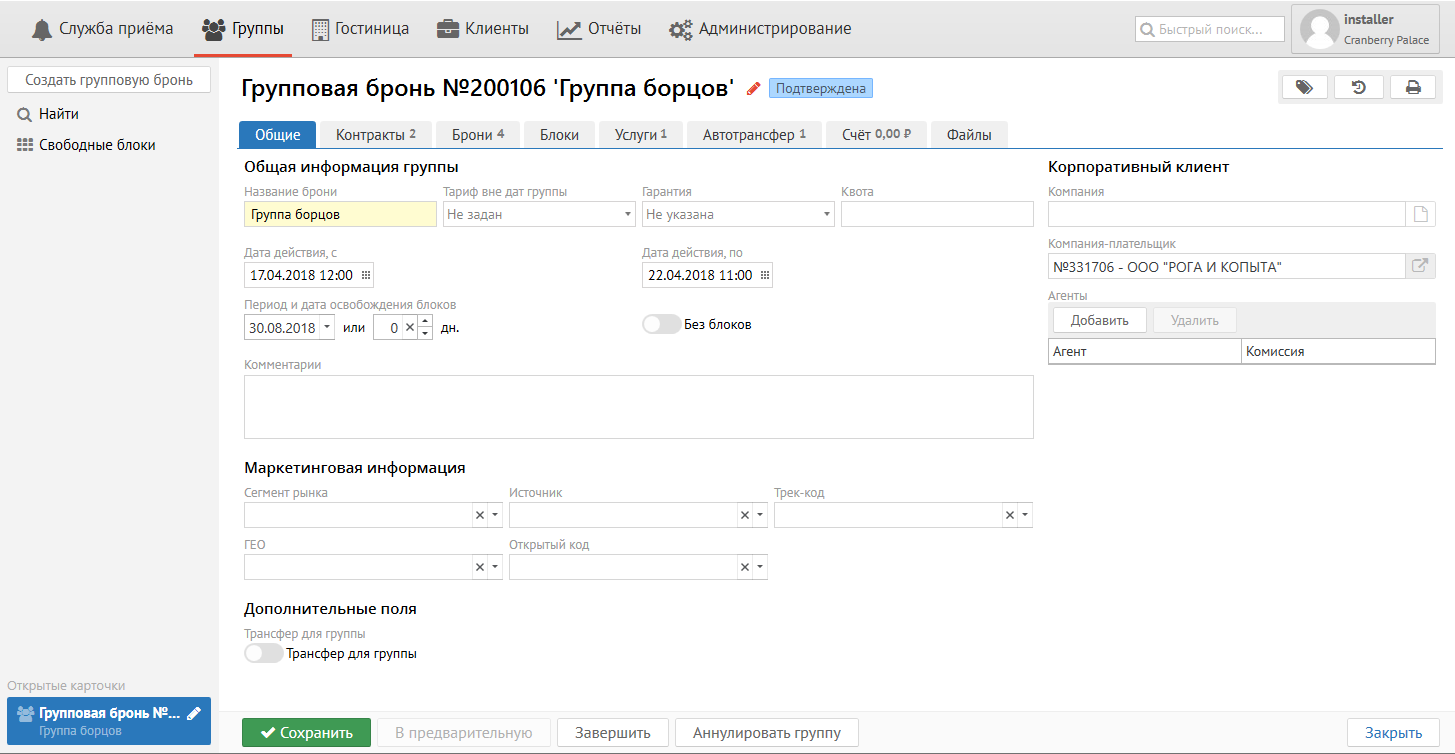This screenshot has width=1455, height=754.
Task: Click Аннулировать группу button
Action: pos(766,733)
